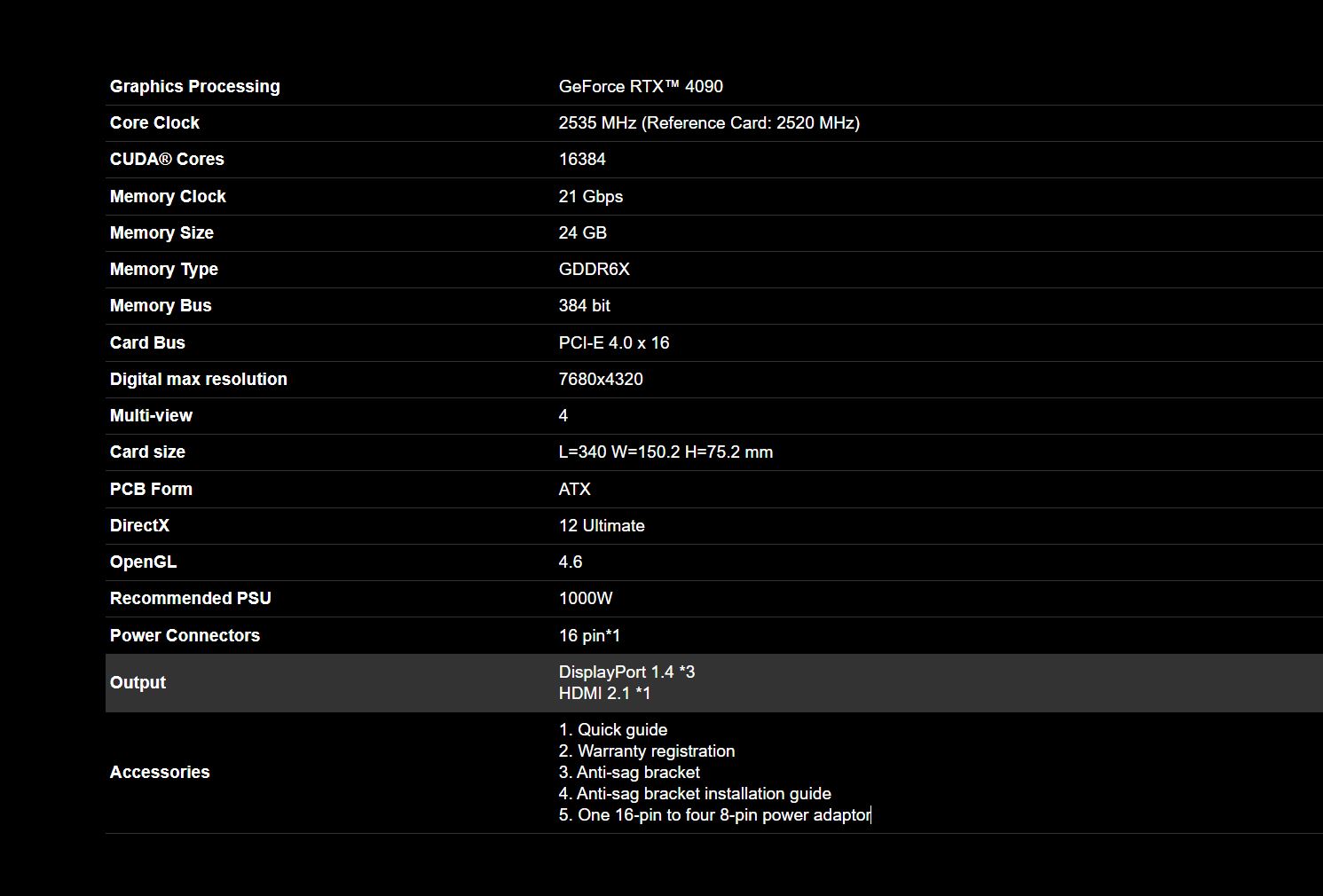
Task: Click the 'Recommended PSU' label
Action: (x=191, y=598)
